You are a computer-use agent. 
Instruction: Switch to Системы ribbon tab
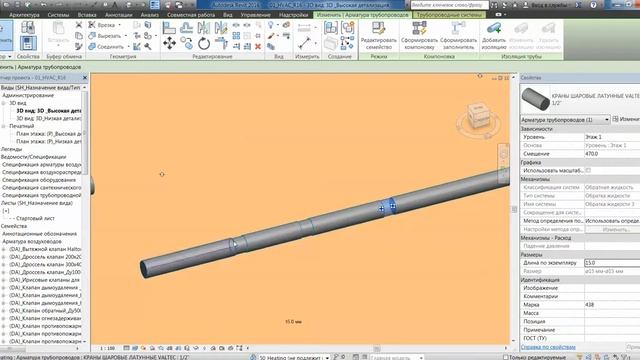(x=58, y=15)
